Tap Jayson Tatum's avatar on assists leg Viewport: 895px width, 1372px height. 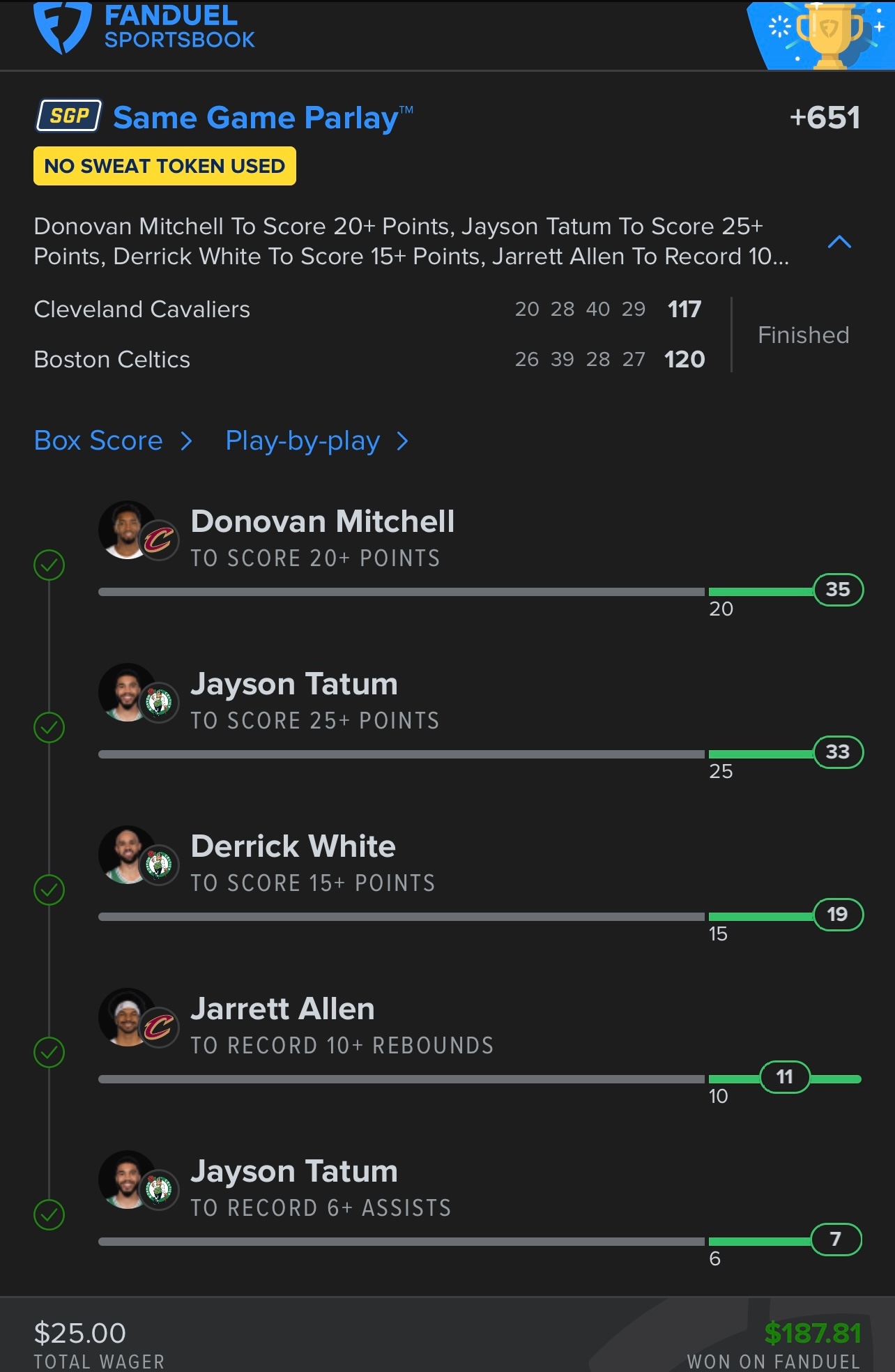point(127,1180)
